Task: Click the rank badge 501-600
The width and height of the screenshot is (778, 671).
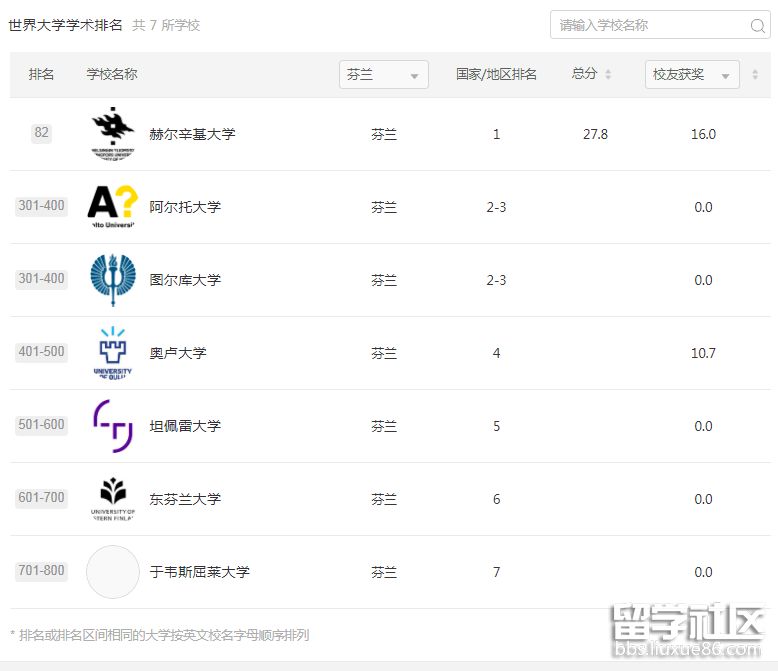Action: click(x=41, y=424)
